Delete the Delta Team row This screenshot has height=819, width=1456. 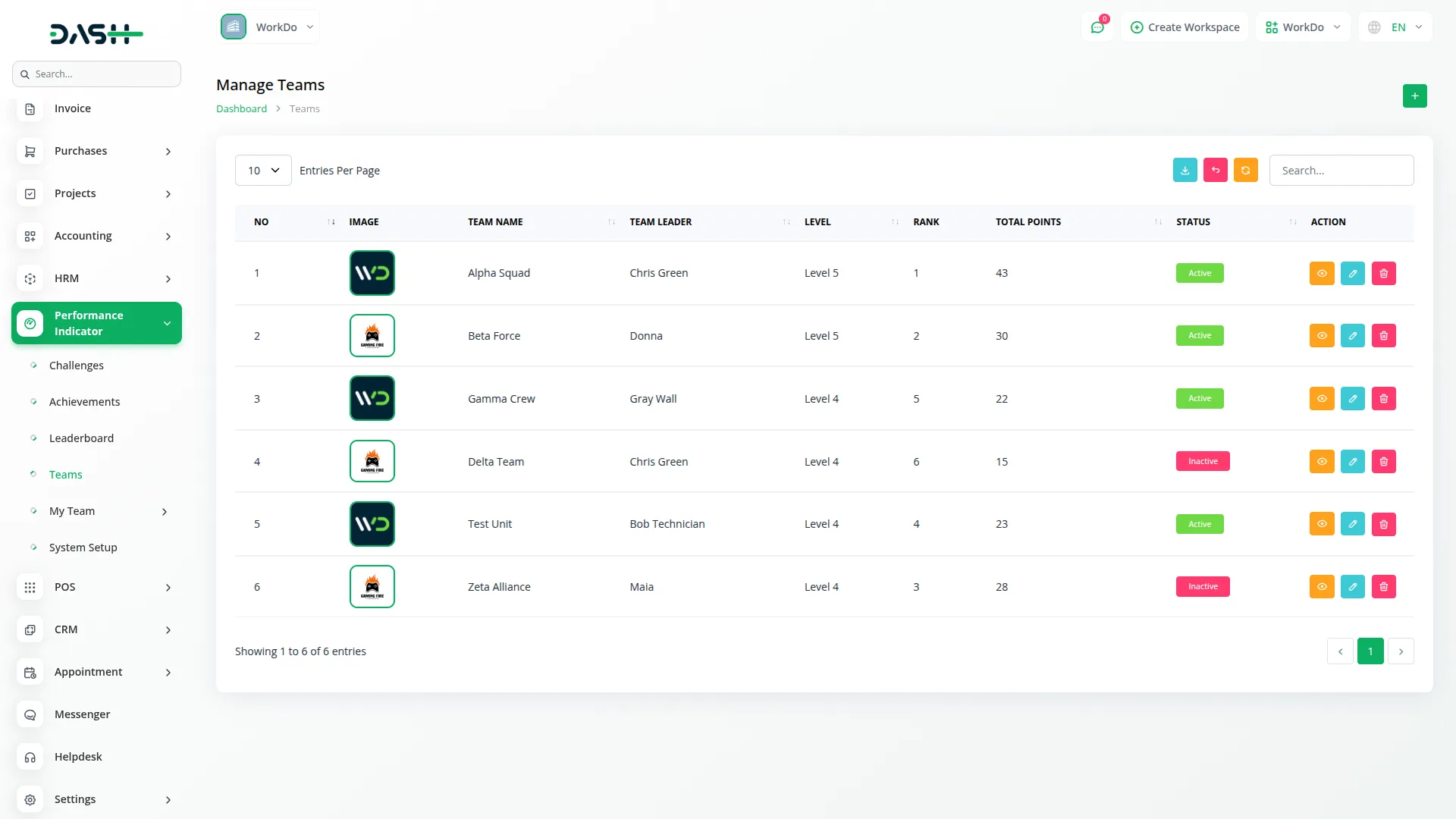(x=1383, y=462)
